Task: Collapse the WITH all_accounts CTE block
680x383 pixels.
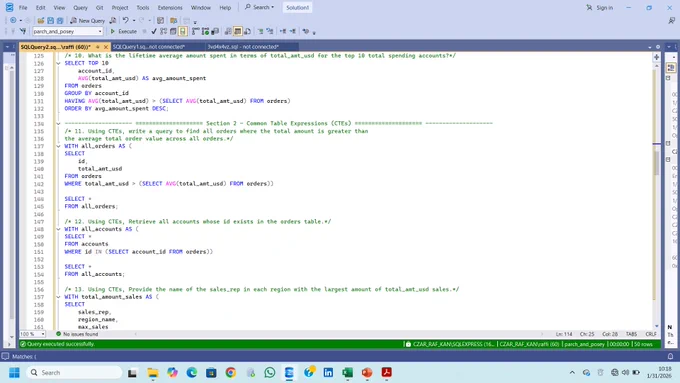Action: coord(58,229)
